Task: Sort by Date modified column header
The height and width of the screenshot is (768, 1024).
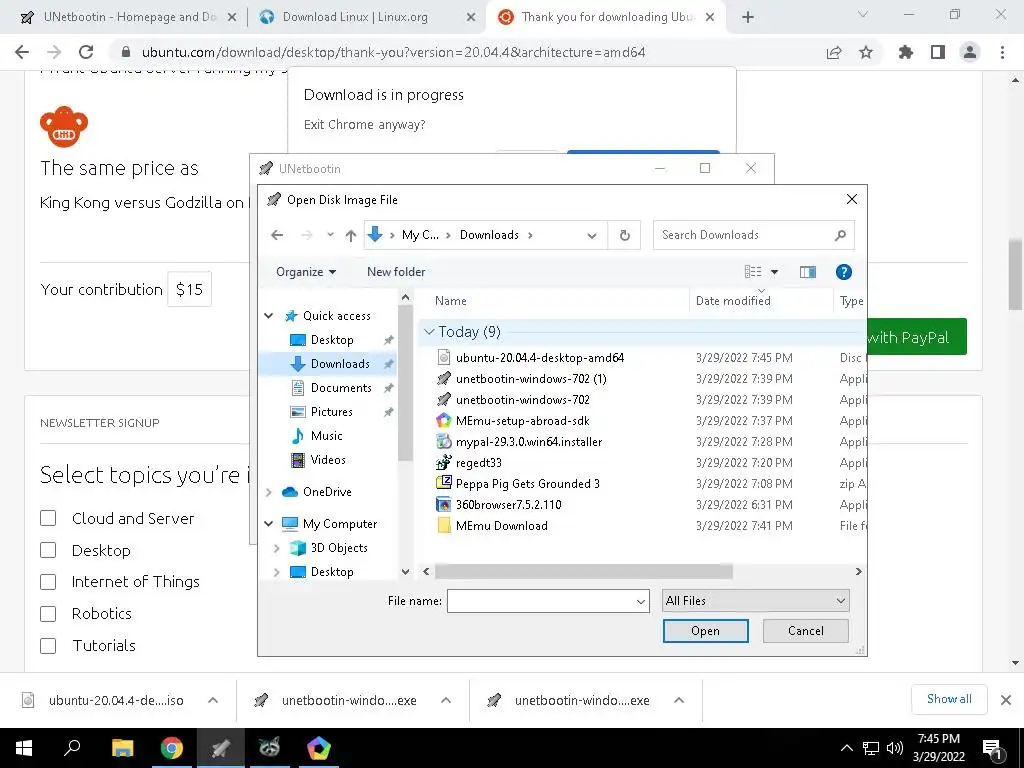Action: tap(733, 301)
